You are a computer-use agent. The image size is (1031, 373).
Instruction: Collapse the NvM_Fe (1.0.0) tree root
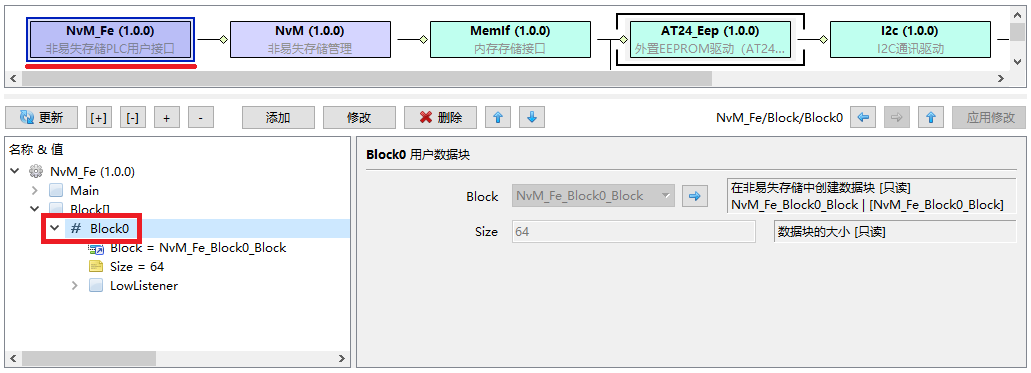pyautogui.click(x=14, y=172)
